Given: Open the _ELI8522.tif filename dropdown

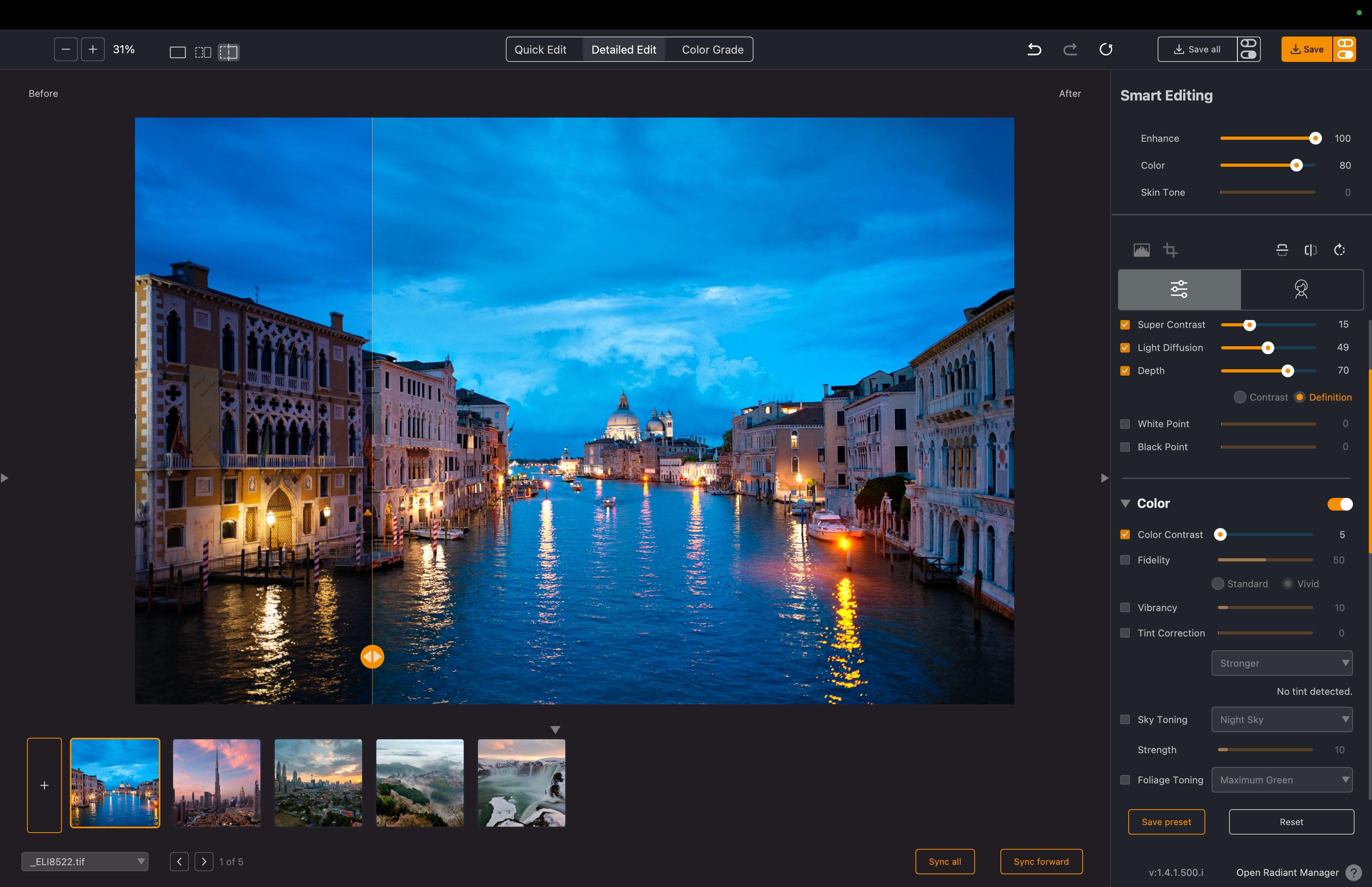Looking at the screenshot, I should 85,862.
